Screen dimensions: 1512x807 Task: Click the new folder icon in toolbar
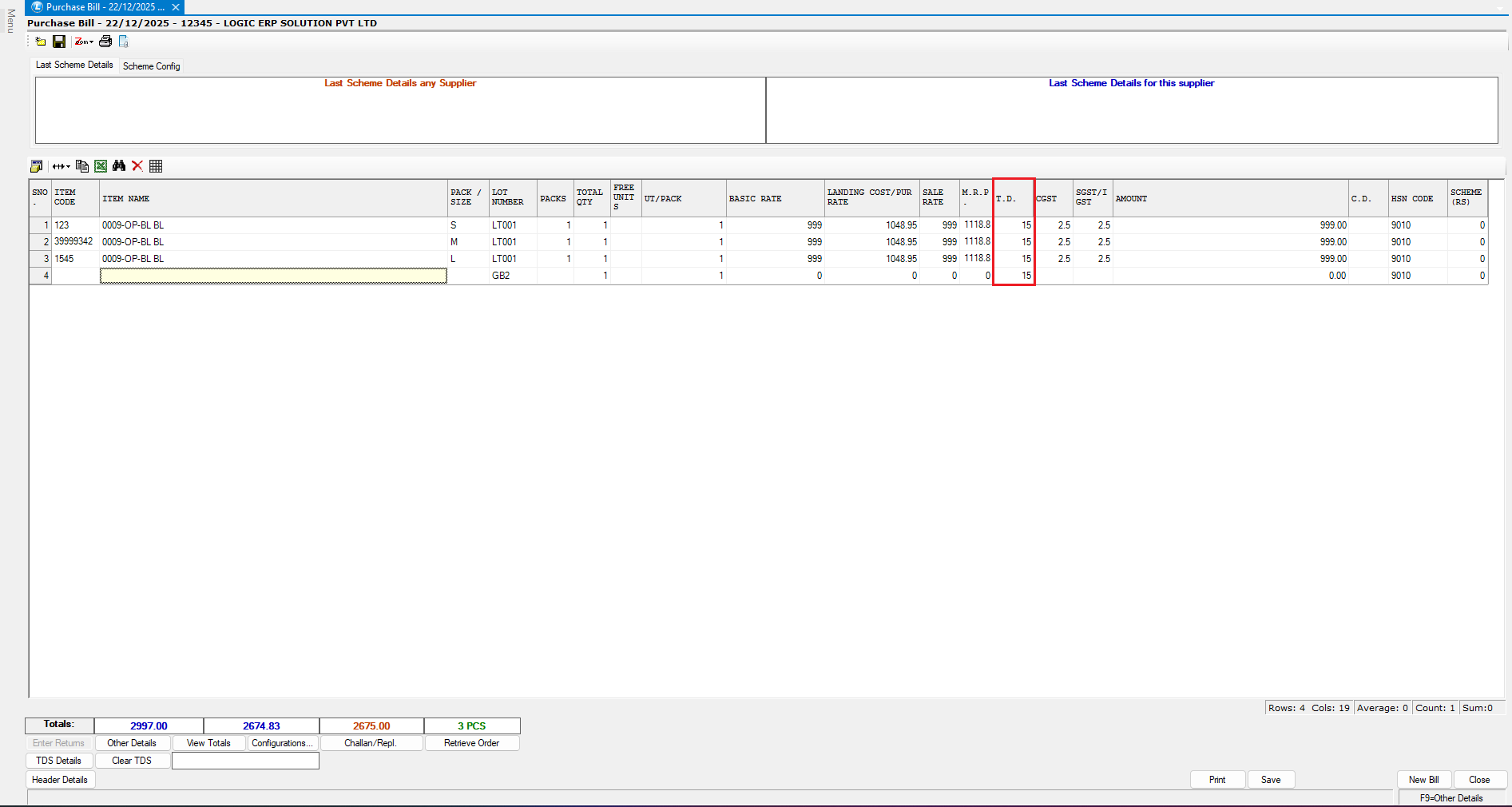coord(41,42)
